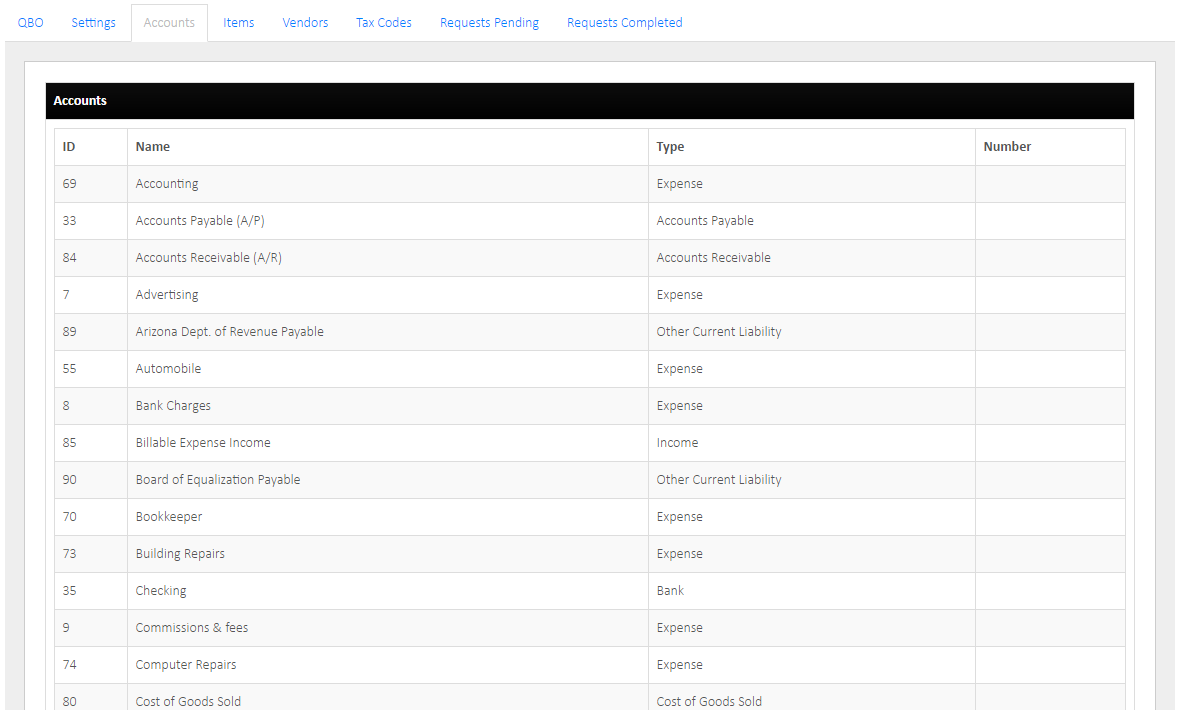Click Other Current Liability in the Board row
Viewport: 1181px width, 710px height.
tap(719, 479)
